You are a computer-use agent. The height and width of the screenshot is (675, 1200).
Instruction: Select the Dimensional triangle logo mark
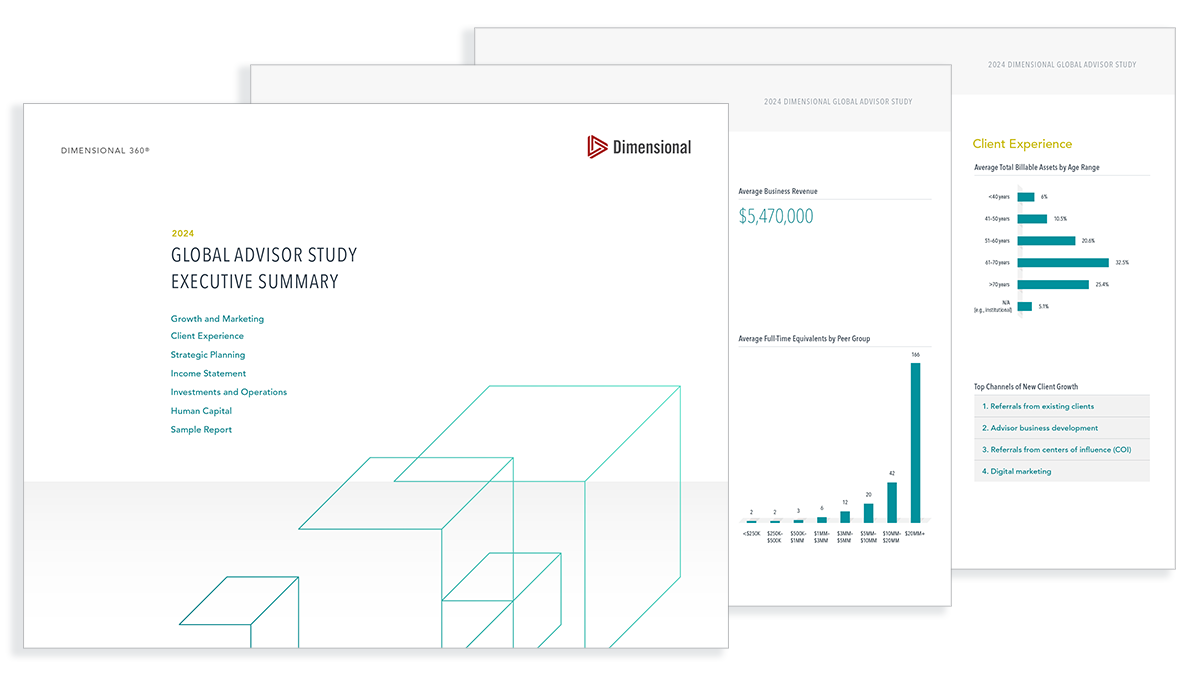click(x=596, y=145)
